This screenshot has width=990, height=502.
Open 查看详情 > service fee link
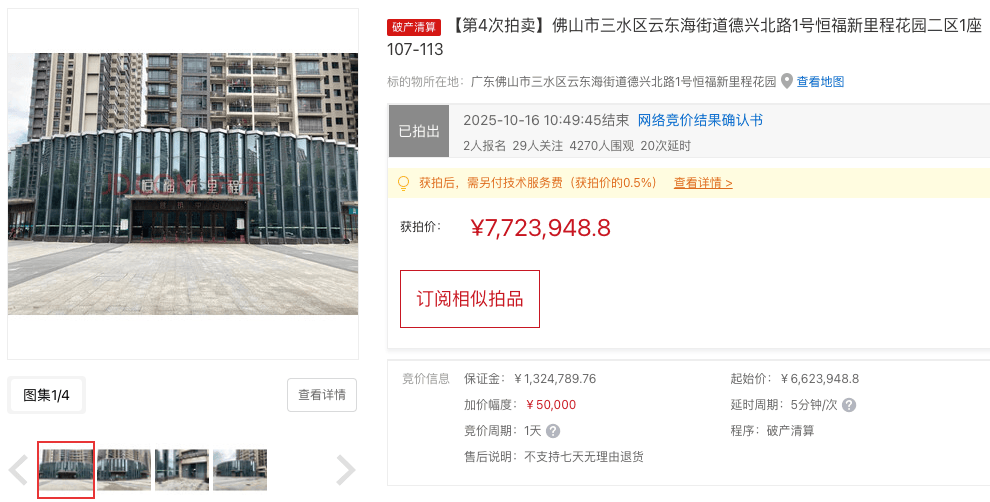pos(703,183)
